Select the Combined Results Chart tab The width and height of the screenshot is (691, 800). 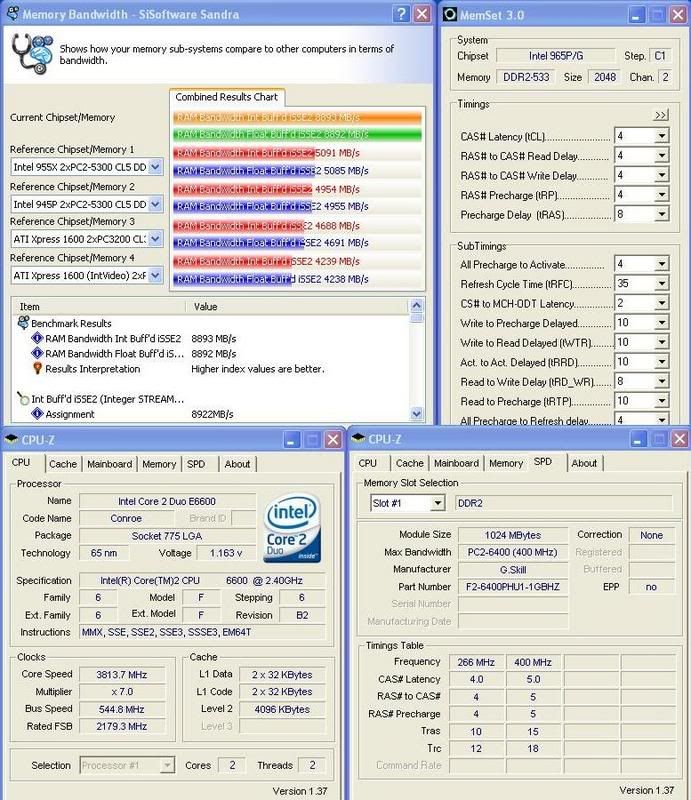227,96
